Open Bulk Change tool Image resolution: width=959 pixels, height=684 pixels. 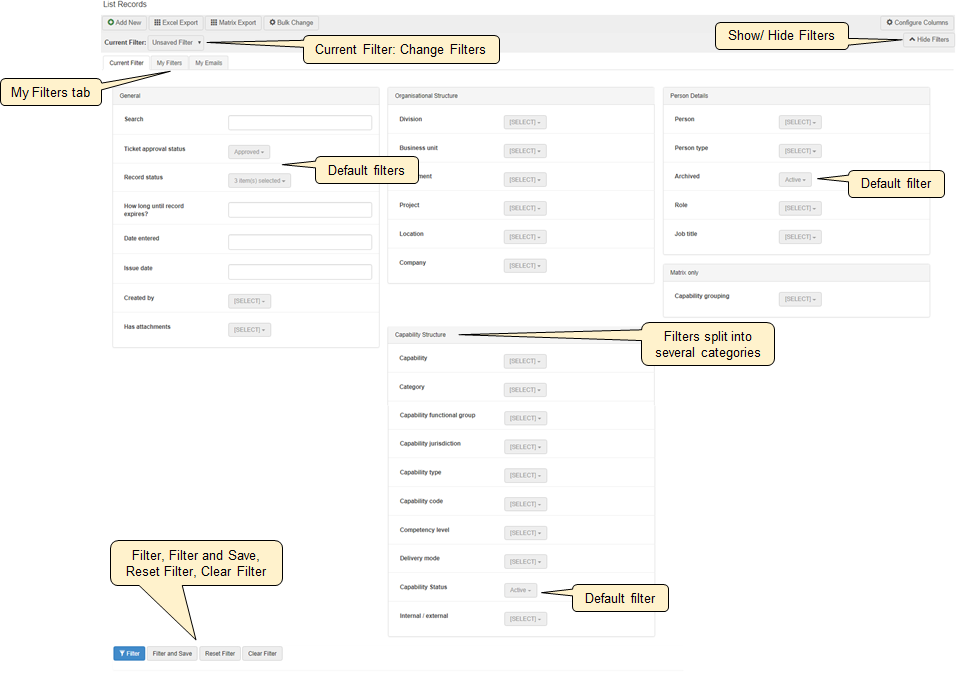[x=291, y=22]
